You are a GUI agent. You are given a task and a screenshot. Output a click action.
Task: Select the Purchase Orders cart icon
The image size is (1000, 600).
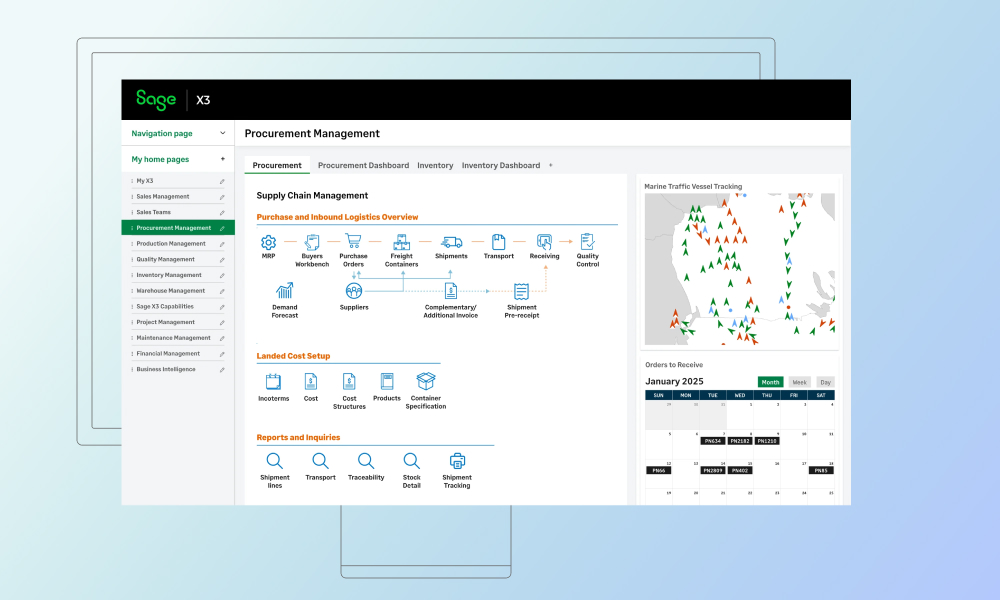click(x=353, y=242)
